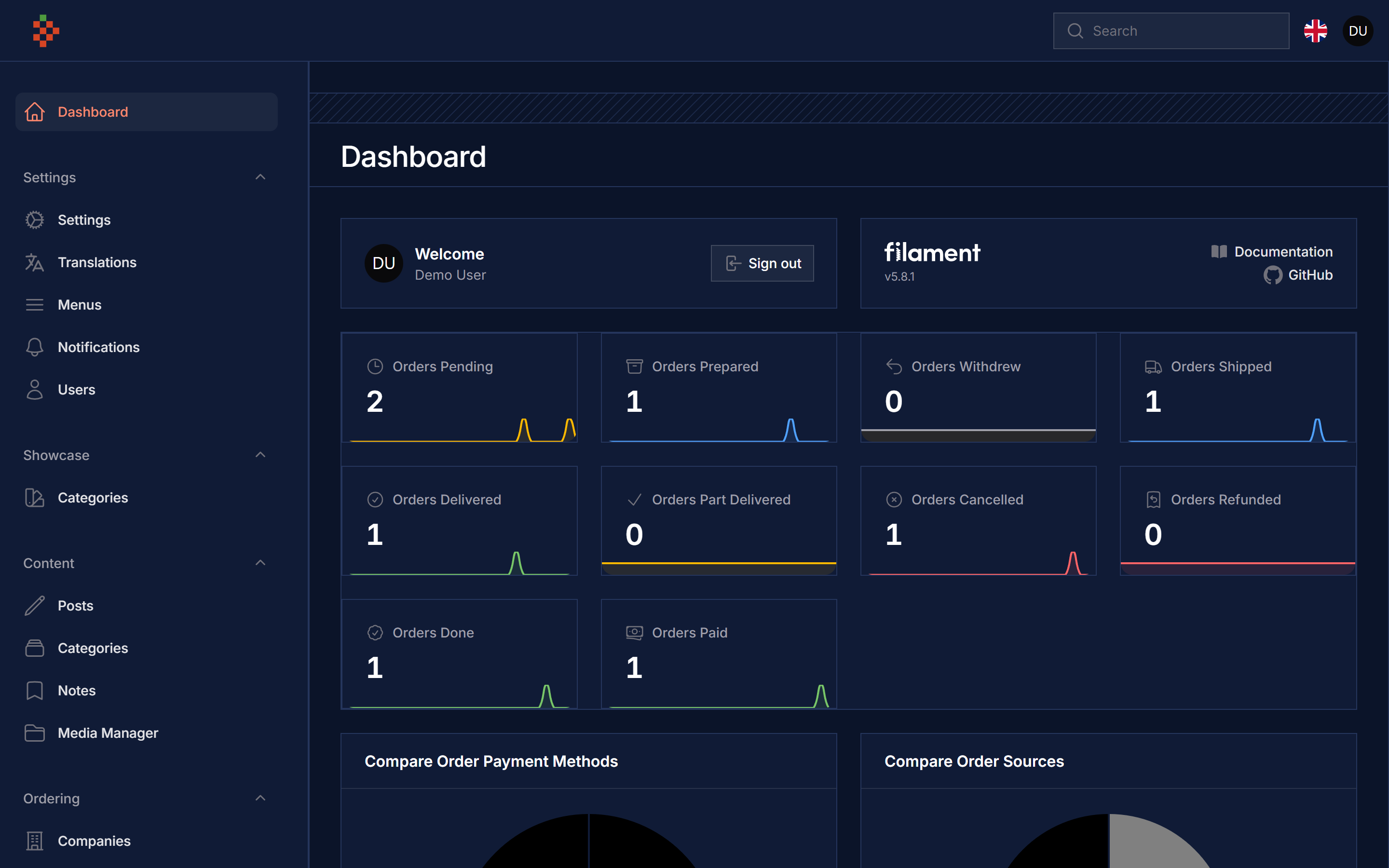Open the DU user avatar menu

coord(1358,31)
